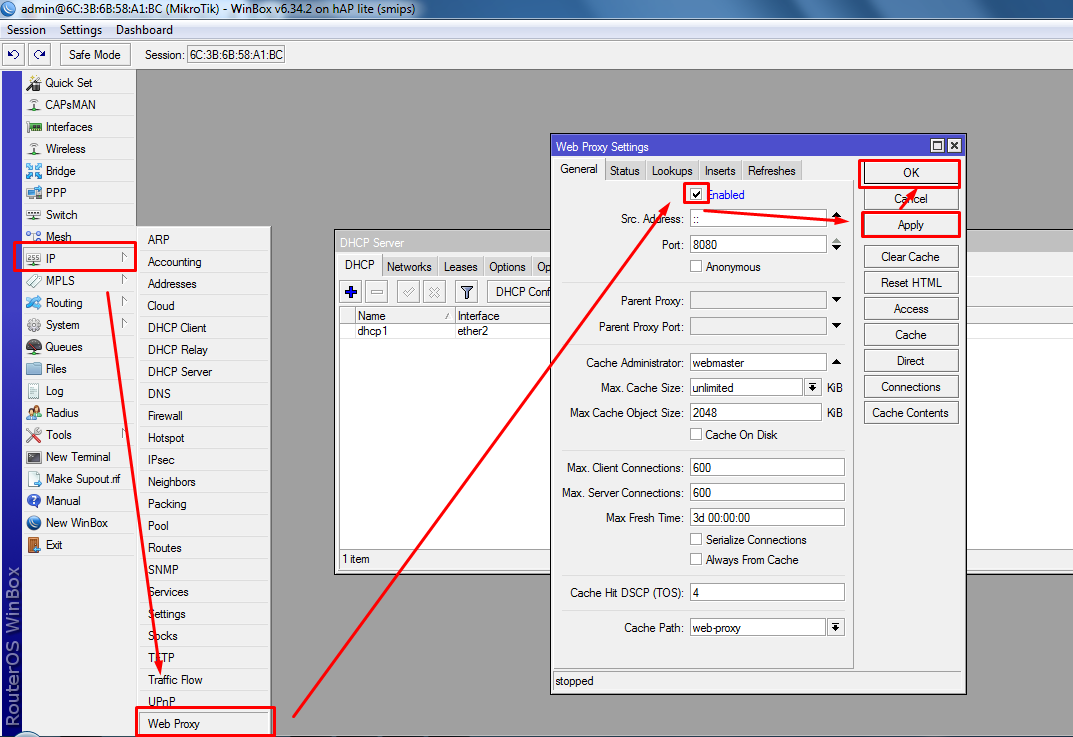This screenshot has height=737, width=1073.
Task: Open the Session menu
Action: pos(26,30)
